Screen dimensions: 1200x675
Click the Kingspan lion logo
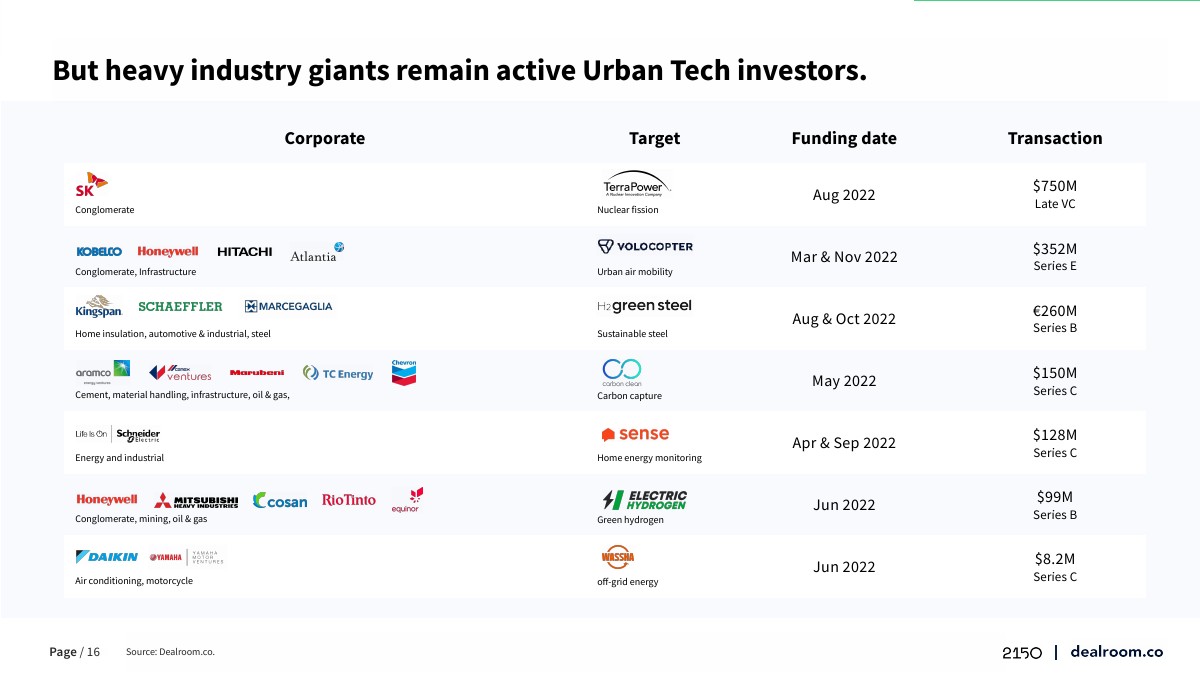(98, 306)
